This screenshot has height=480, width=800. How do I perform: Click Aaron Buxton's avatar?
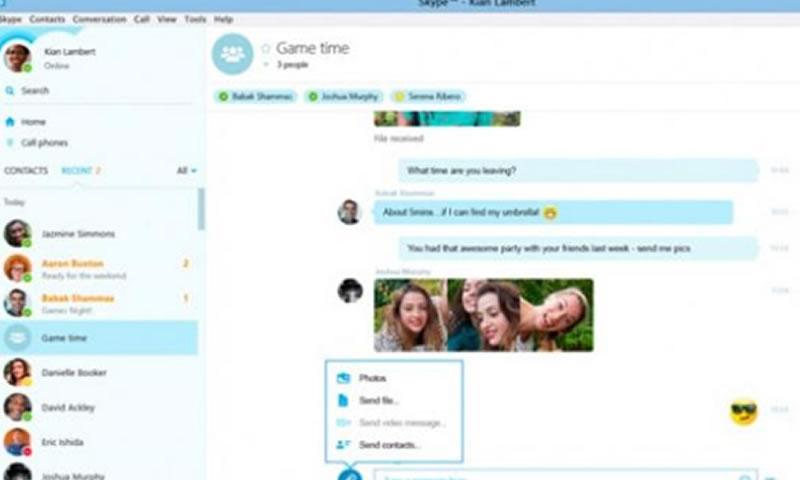(17, 268)
